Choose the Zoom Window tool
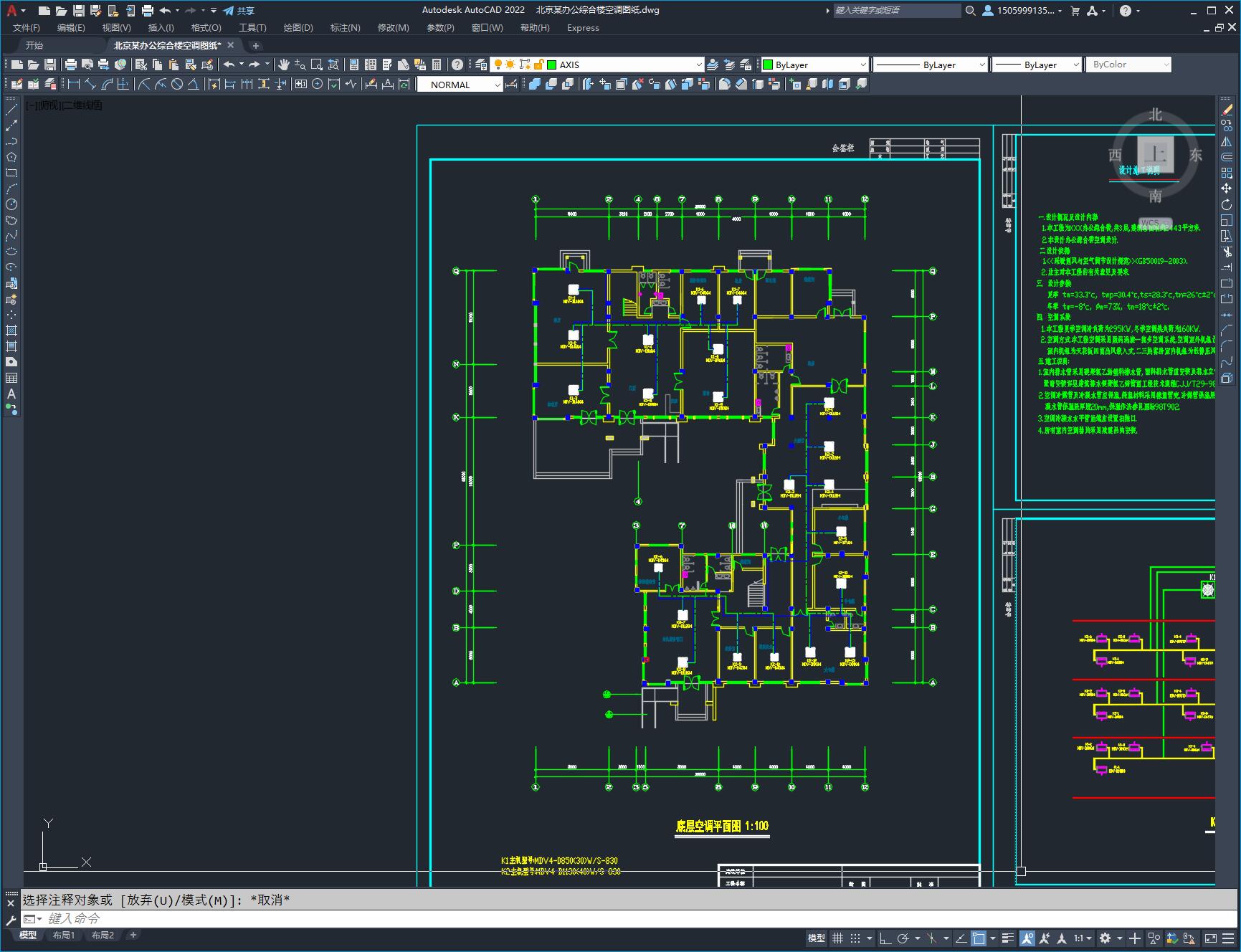Image resolution: width=1241 pixels, height=952 pixels. pos(316,65)
